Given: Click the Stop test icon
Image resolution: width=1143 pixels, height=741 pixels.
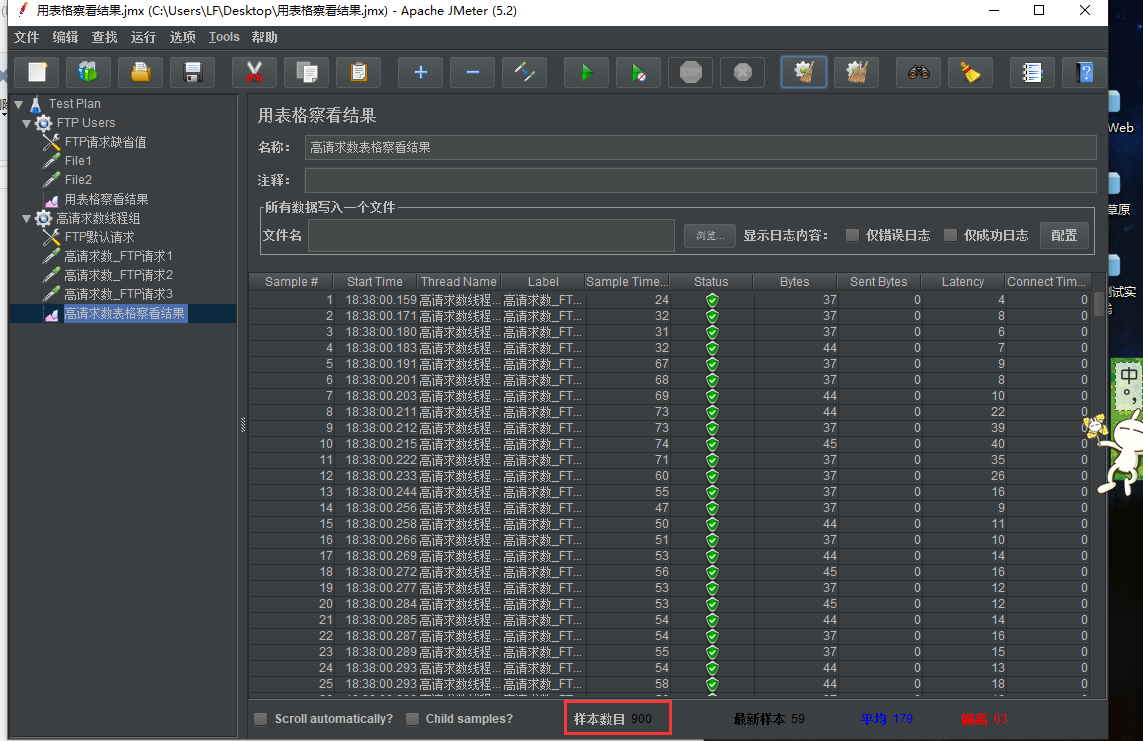Looking at the screenshot, I should [x=690, y=72].
